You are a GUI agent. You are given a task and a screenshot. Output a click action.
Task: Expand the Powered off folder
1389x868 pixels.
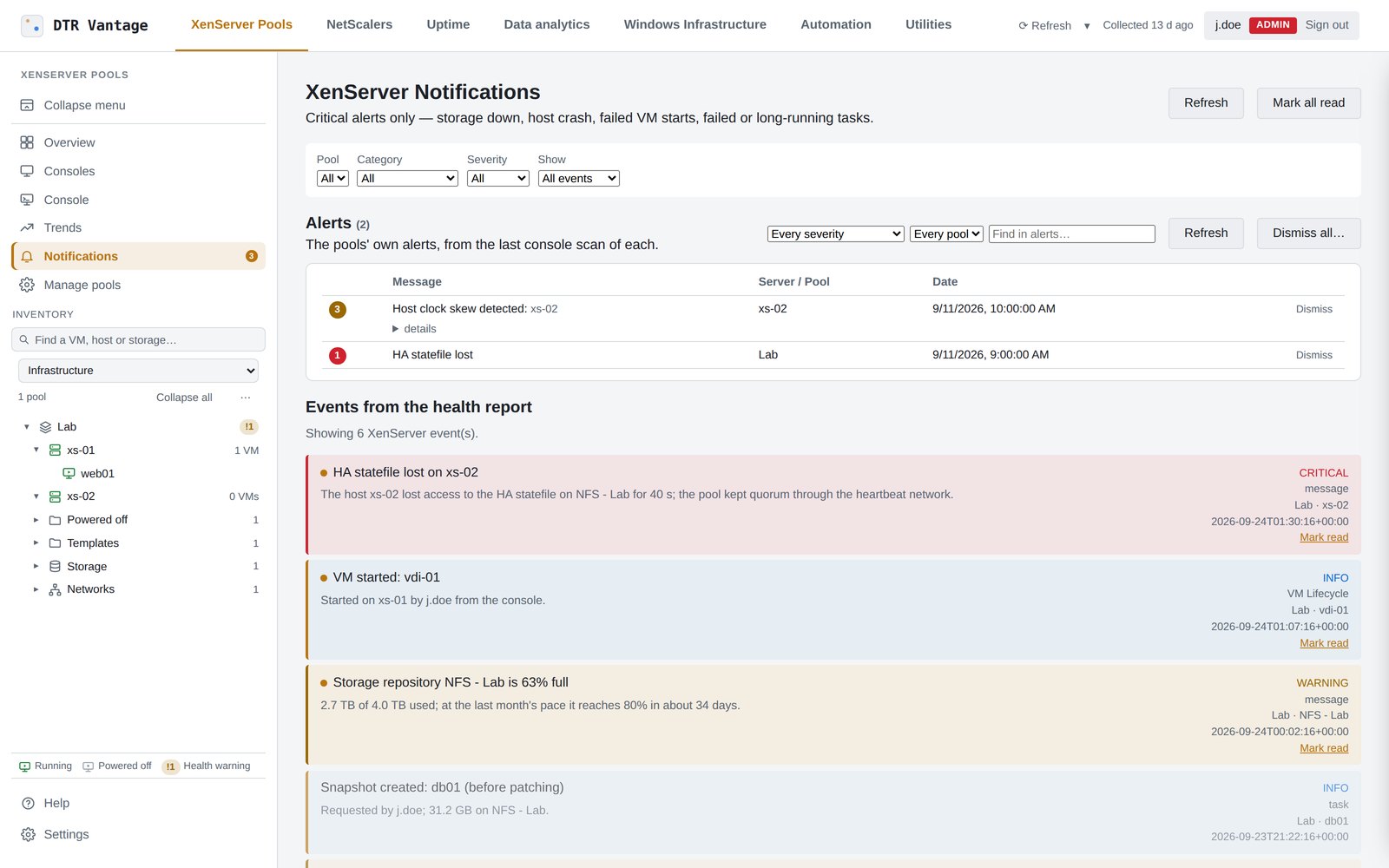tap(36, 520)
